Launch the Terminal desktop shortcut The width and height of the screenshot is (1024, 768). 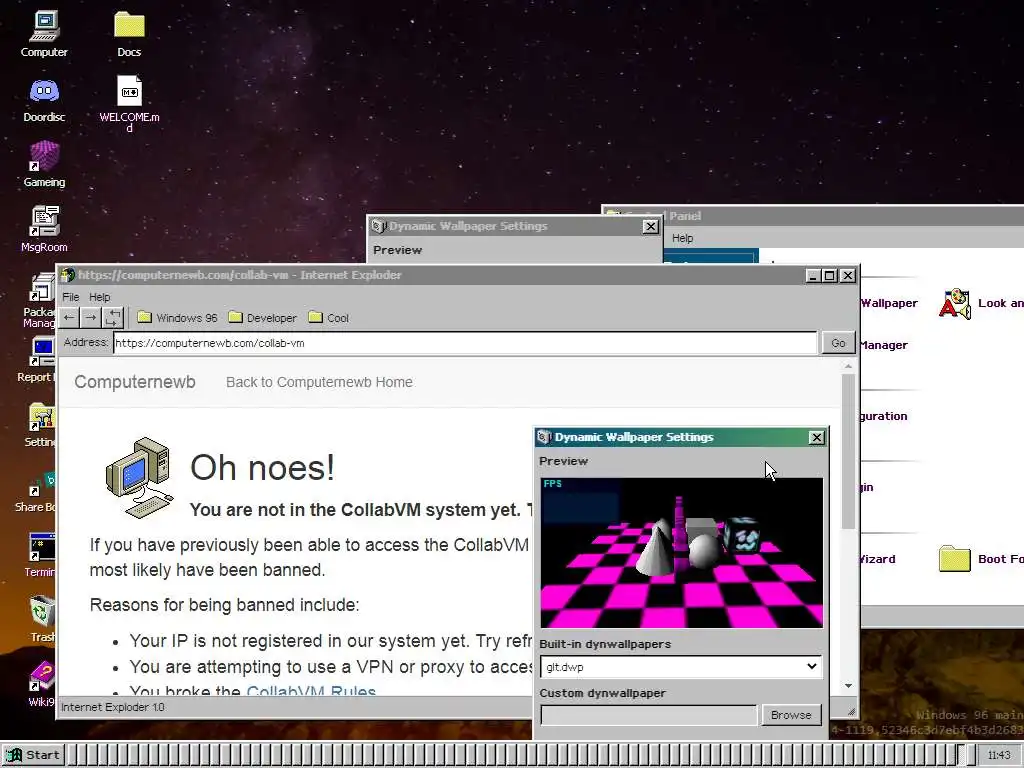pyautogui.click(x=40, y=555)
